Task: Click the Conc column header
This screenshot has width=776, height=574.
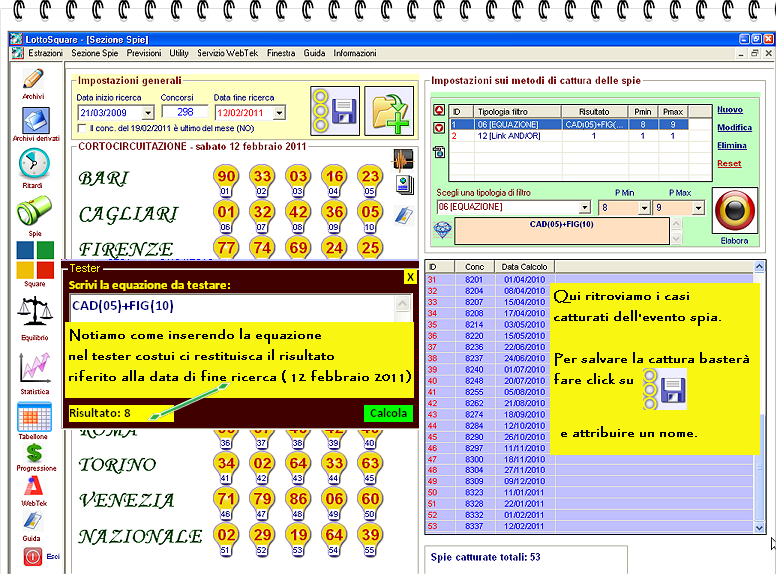Action: [475, 267]
